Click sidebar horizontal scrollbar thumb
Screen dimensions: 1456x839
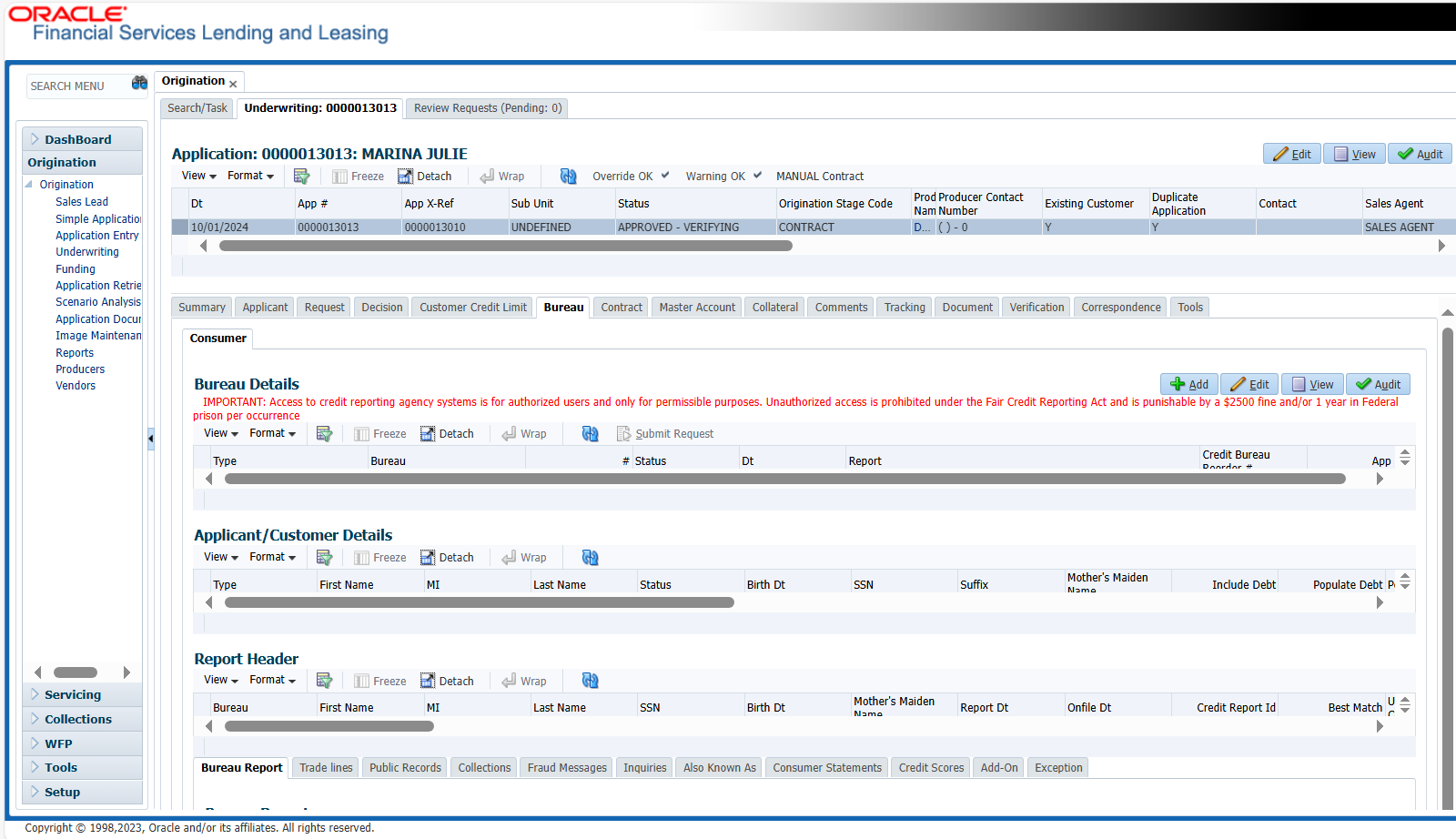coord(76,672)
